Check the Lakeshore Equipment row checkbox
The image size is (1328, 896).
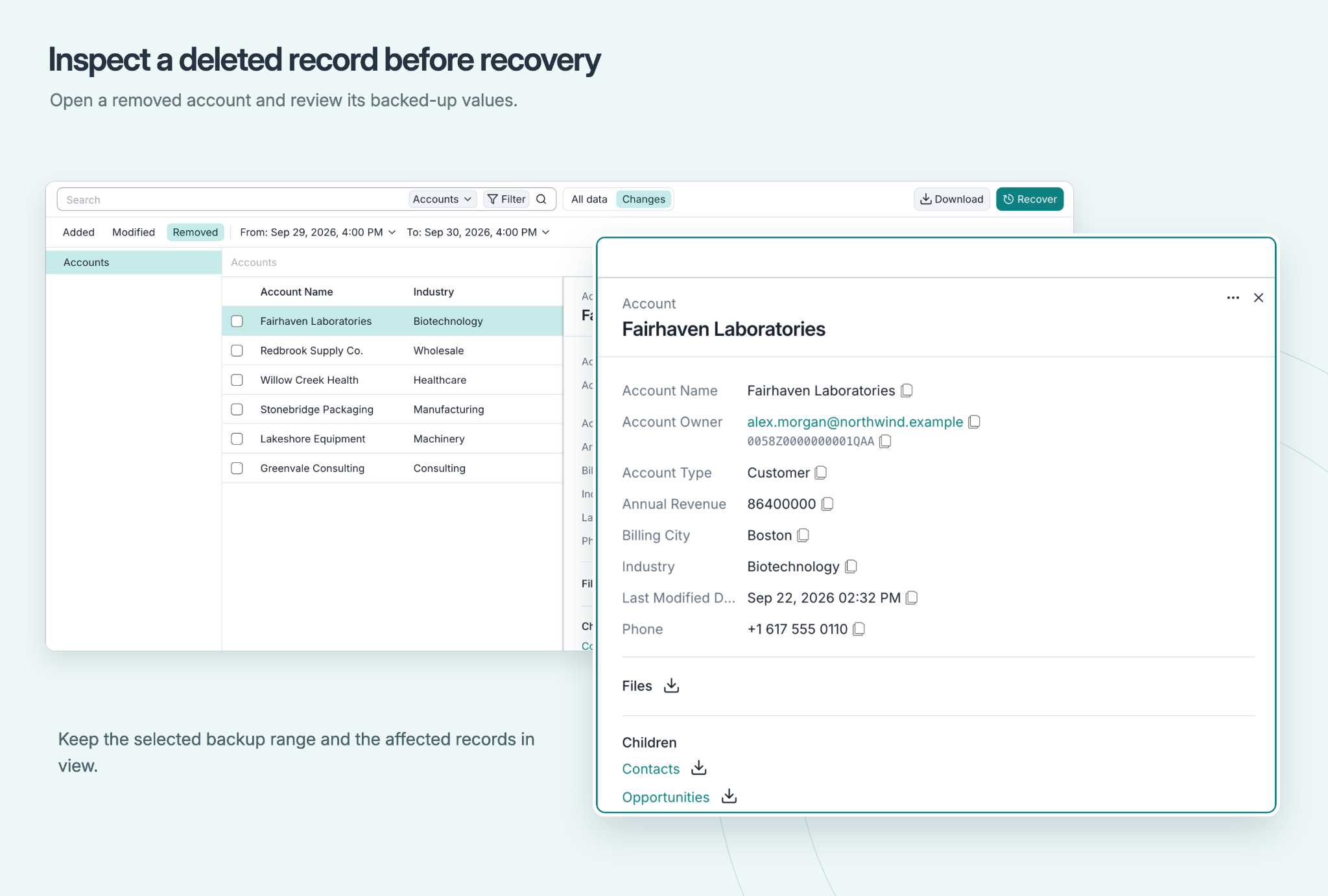point(237,439)
